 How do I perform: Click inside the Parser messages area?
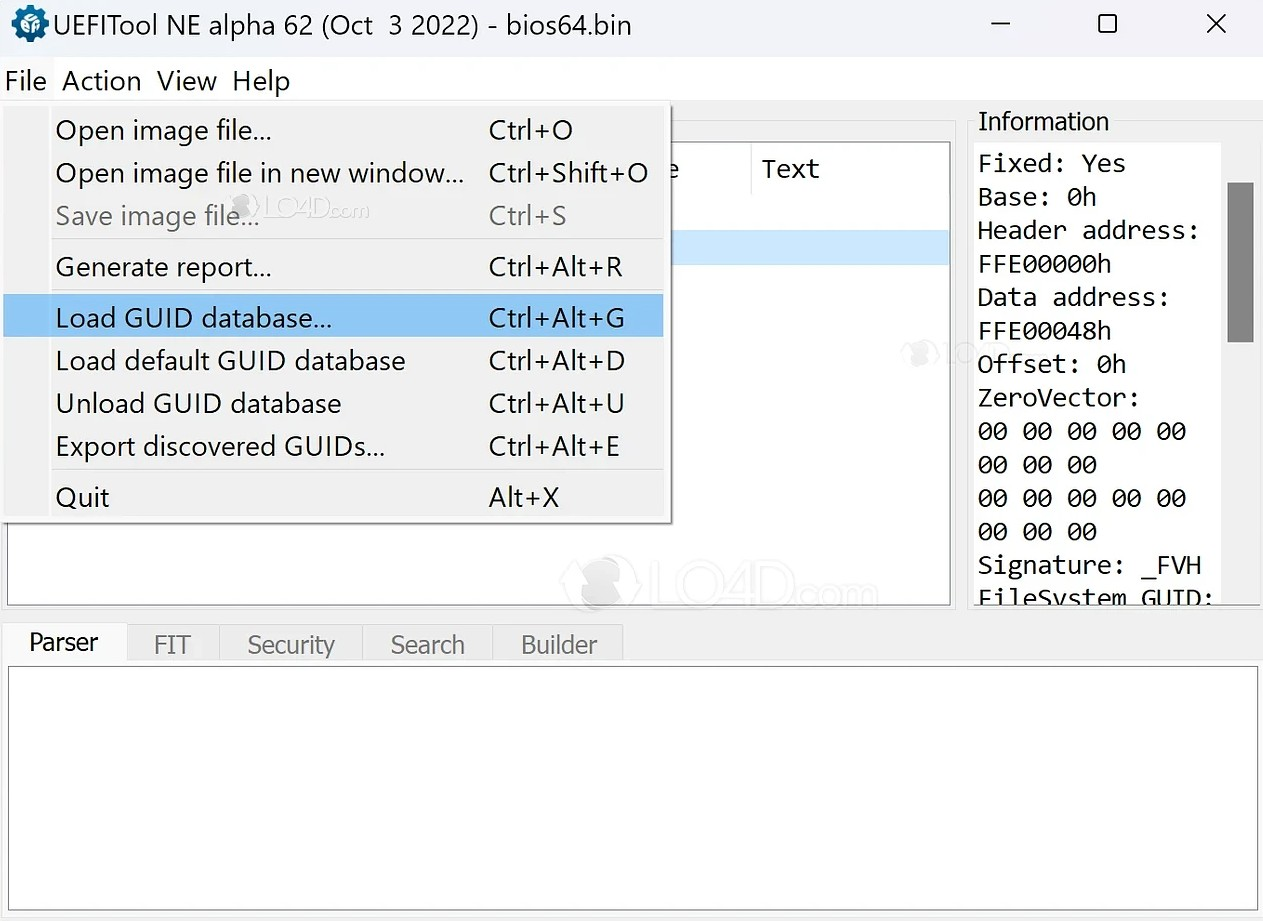coord(632,788)
